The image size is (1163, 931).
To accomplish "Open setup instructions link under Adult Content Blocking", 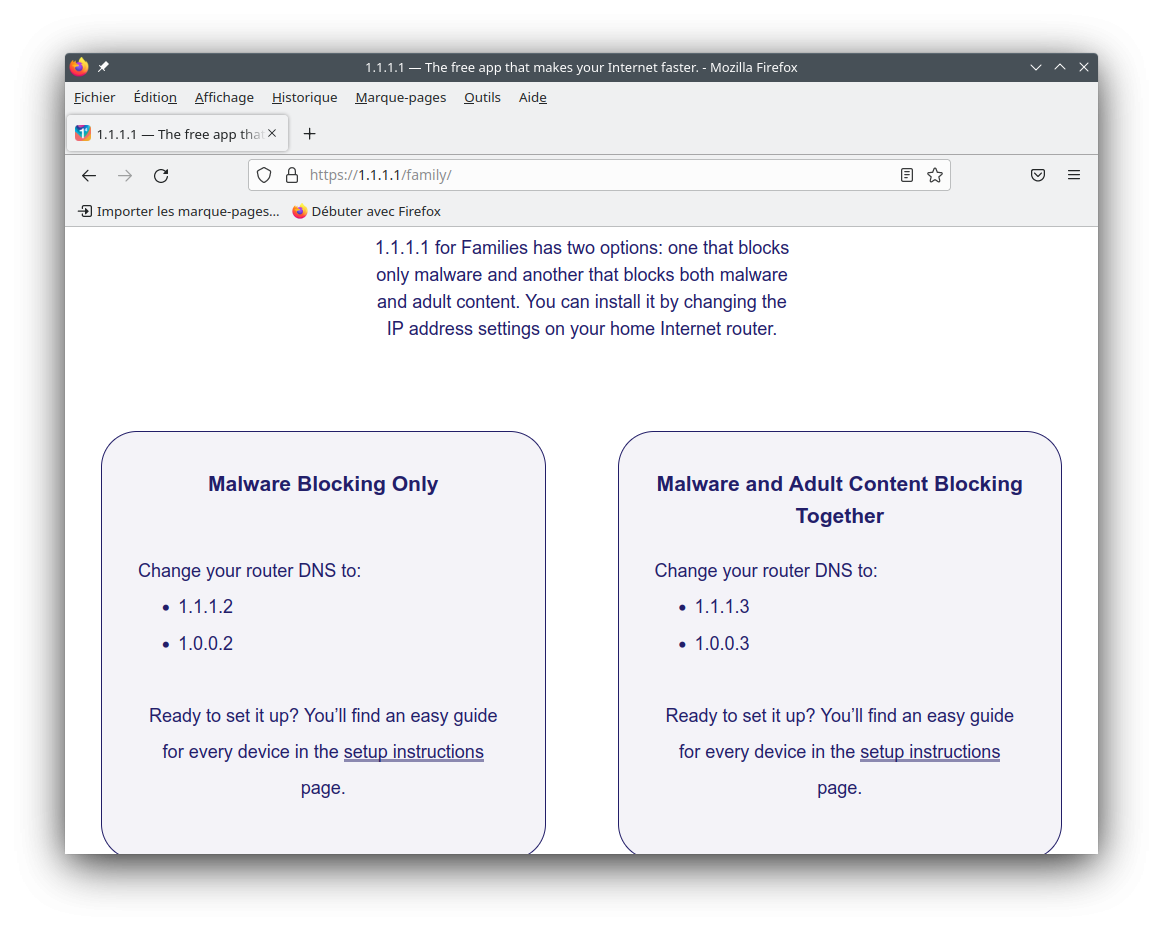I will 929,752.
